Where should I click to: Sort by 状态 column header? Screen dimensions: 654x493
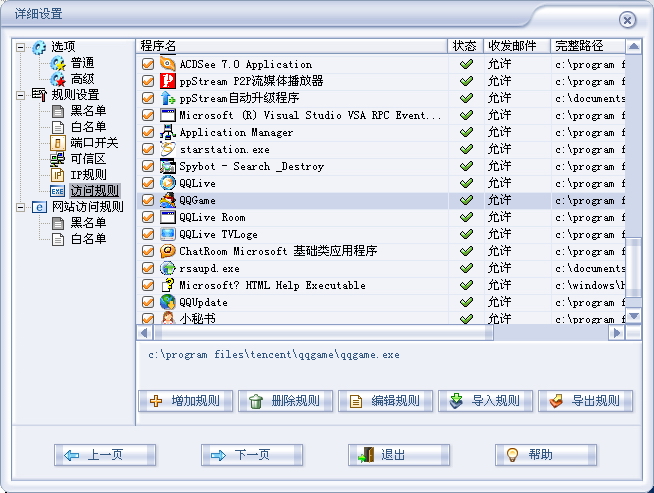click(465, 46)
